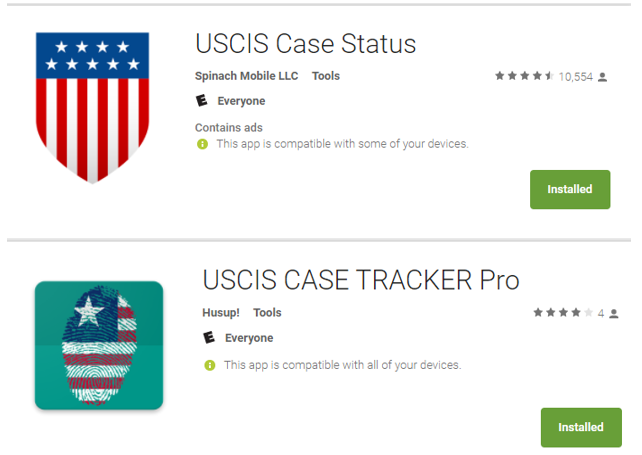This screenshot has width=642, height=455.
Task: Open the USCIS Case Status title
Action: point(305,43)
